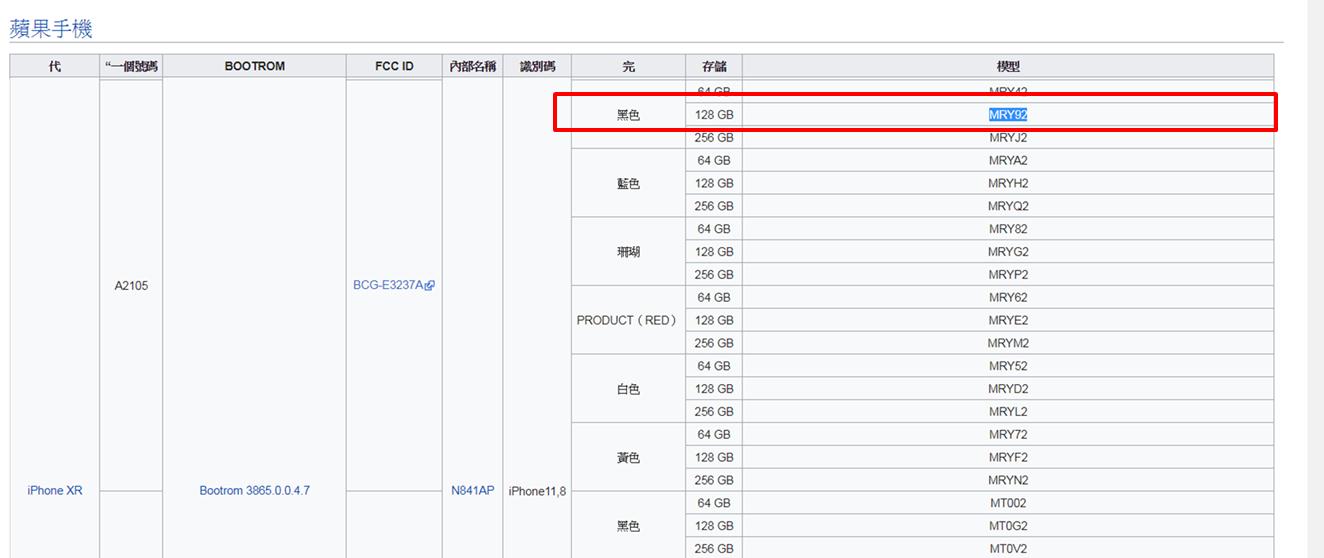The height and width of the screenshot is (558, 1324).
Task: Click the external link icon beside BCG-E3237A
Action: click(430, 286)
